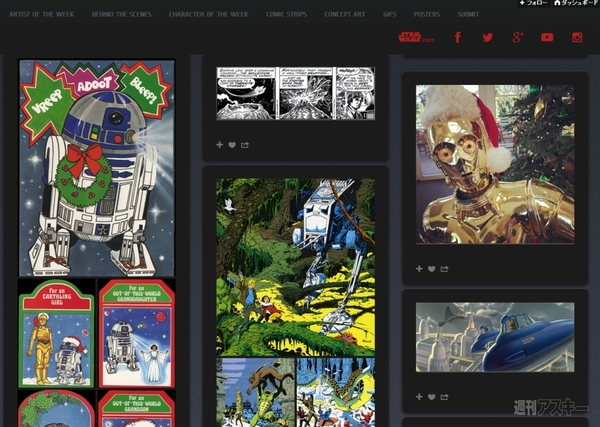Open the snowy dragon creature comic panel
This screenshot has width=600, height=427.
click(x=336, y=393)
